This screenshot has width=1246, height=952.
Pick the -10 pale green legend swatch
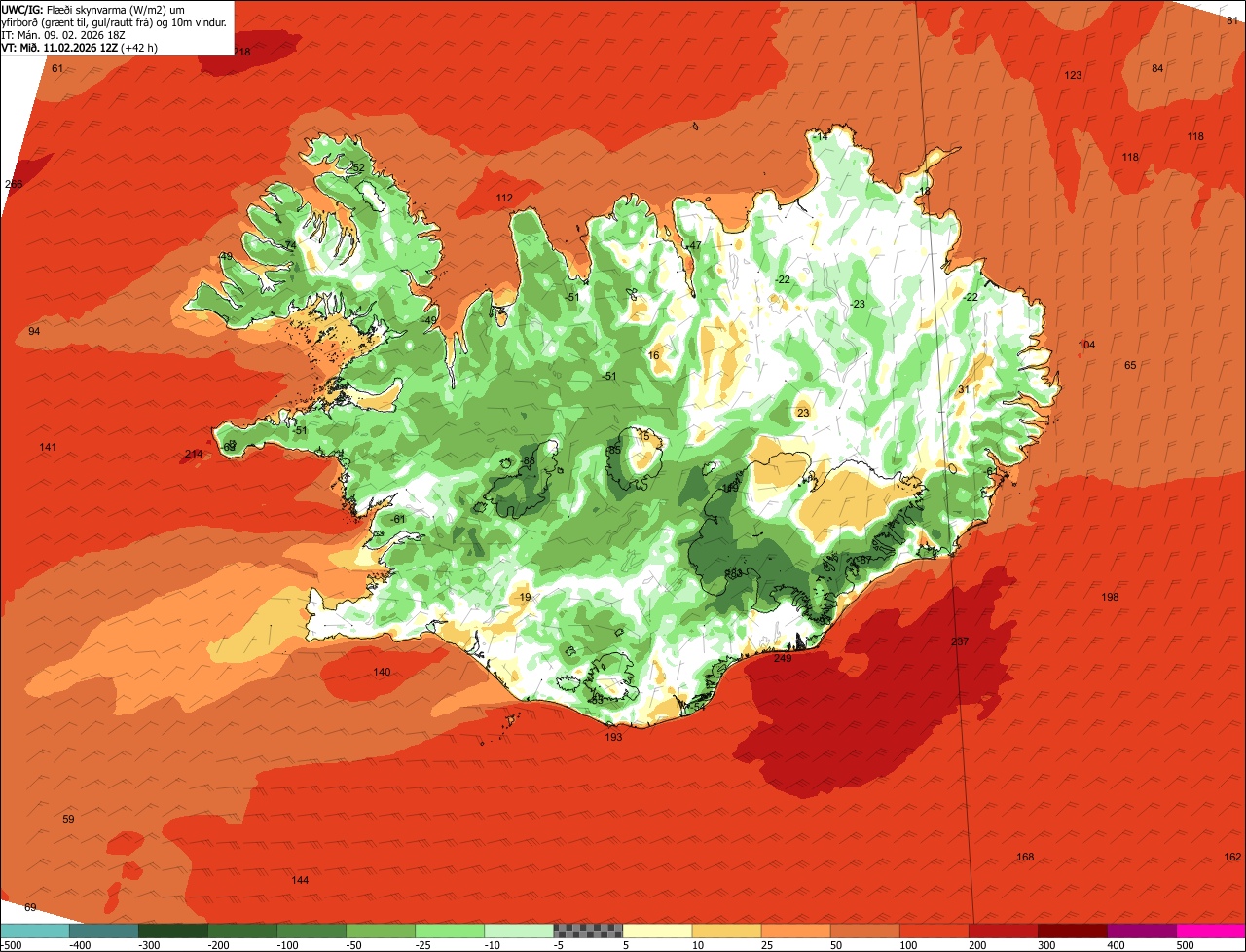click(518, 931)
